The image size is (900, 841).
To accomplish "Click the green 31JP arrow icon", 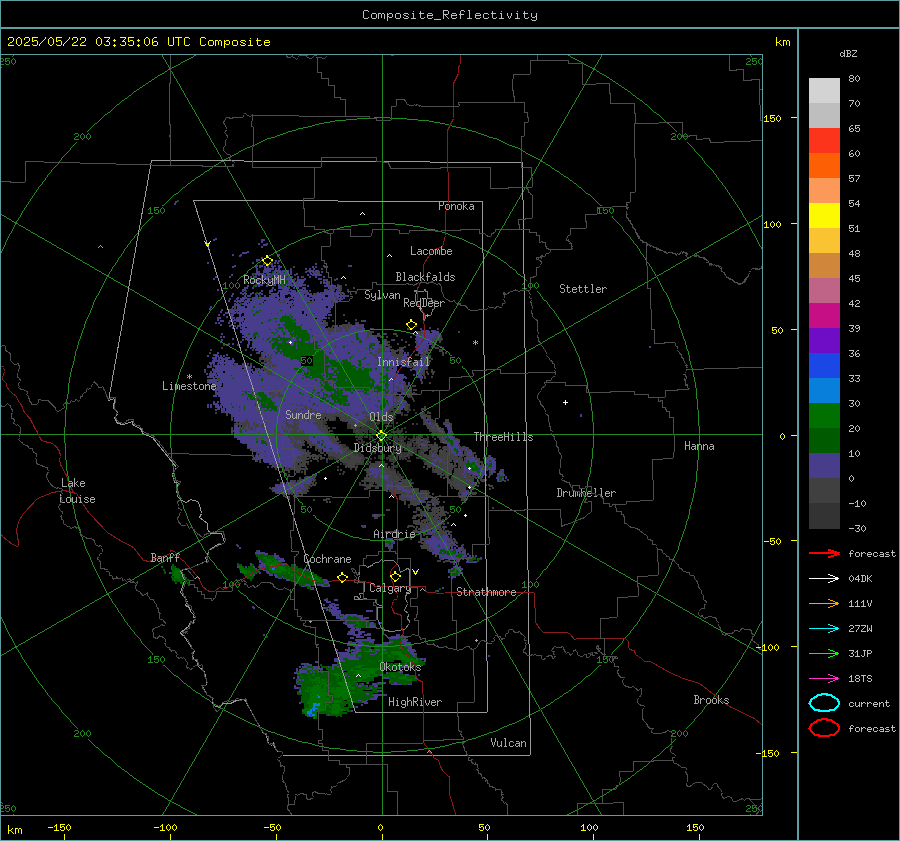I will tap(824, 653).
